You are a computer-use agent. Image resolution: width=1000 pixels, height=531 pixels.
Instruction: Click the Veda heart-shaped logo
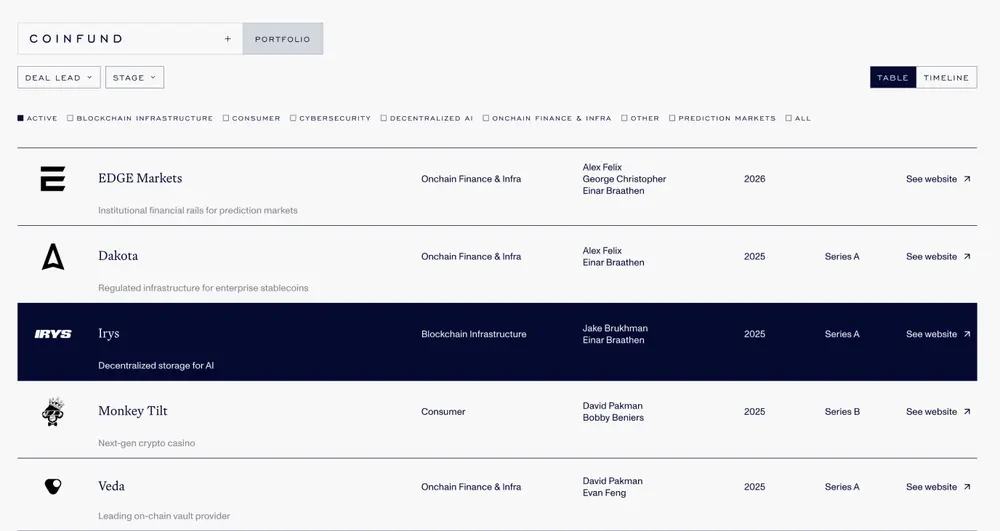click(x=53, y=486)
